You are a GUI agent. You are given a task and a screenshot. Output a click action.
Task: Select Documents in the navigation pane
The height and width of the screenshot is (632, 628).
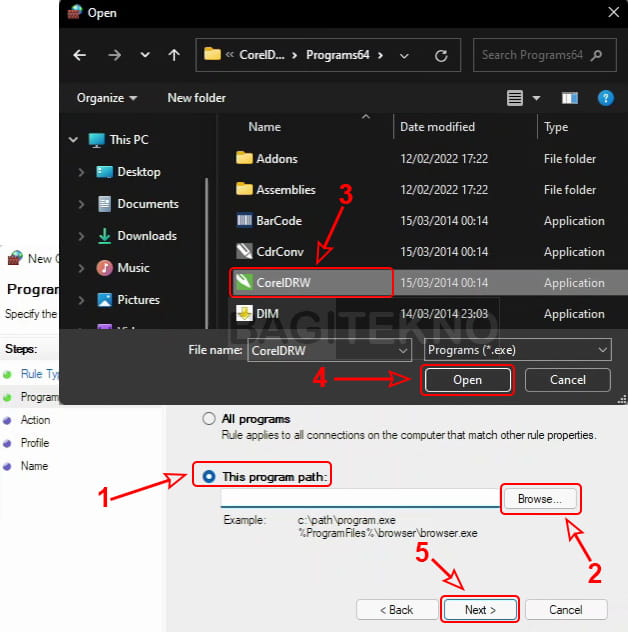[138, 204]
